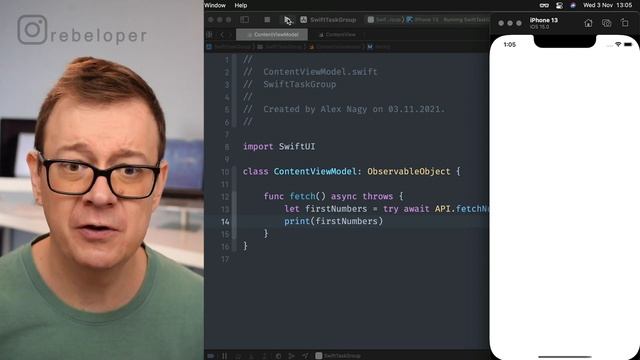Screen dimensions: 640x360
Task: Click the glasses menu bar icon
Action: [544, 5]
